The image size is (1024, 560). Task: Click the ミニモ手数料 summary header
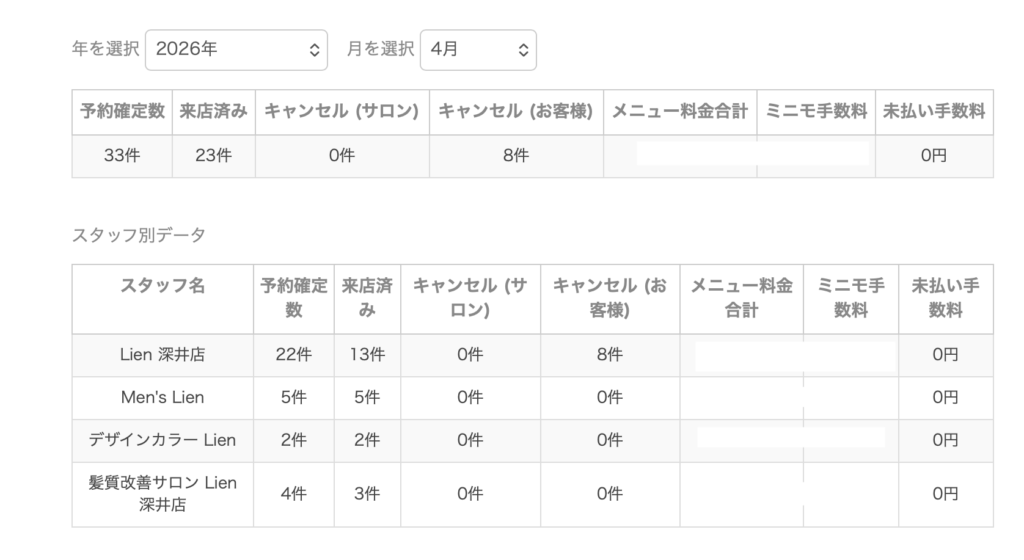point(816,112)
